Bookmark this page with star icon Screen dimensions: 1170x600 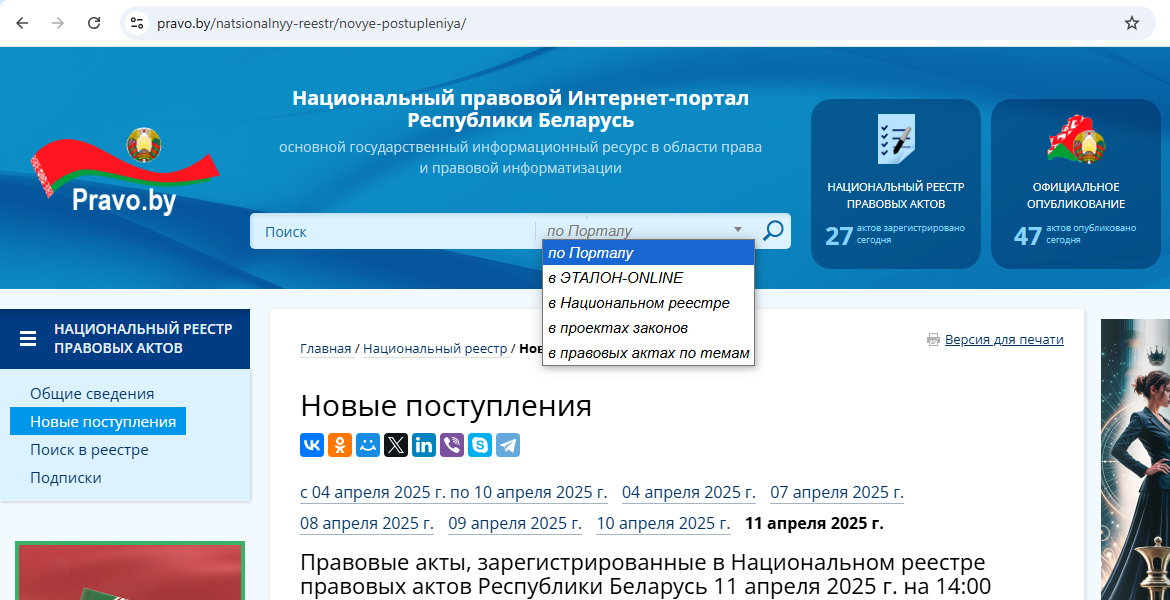[x=1132, y=23]
